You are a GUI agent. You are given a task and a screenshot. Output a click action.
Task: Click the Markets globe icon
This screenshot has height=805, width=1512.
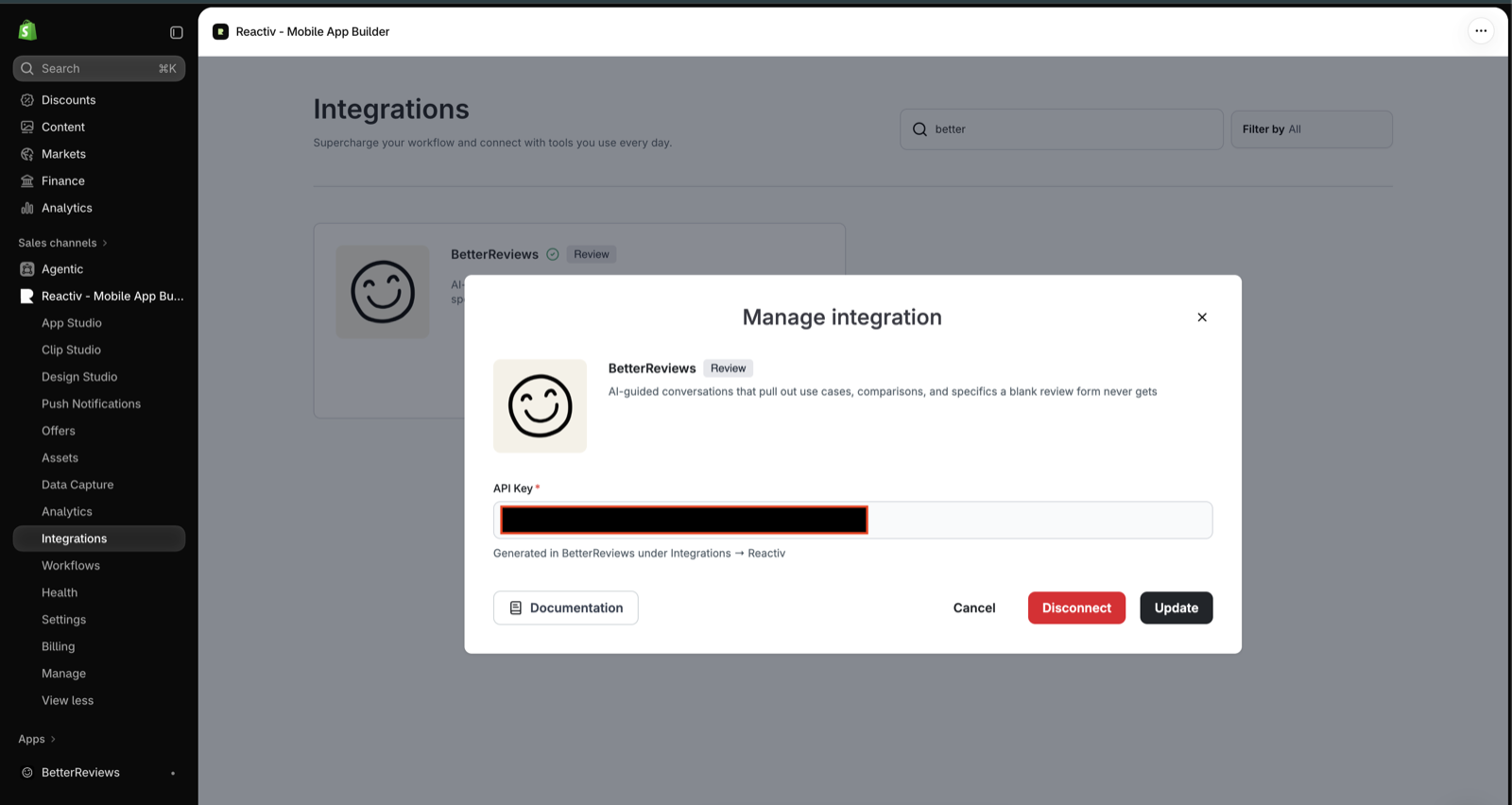27,154
